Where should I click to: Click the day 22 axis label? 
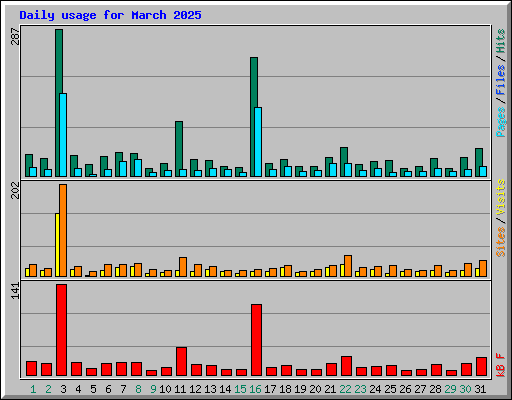(x=345, y=389)
